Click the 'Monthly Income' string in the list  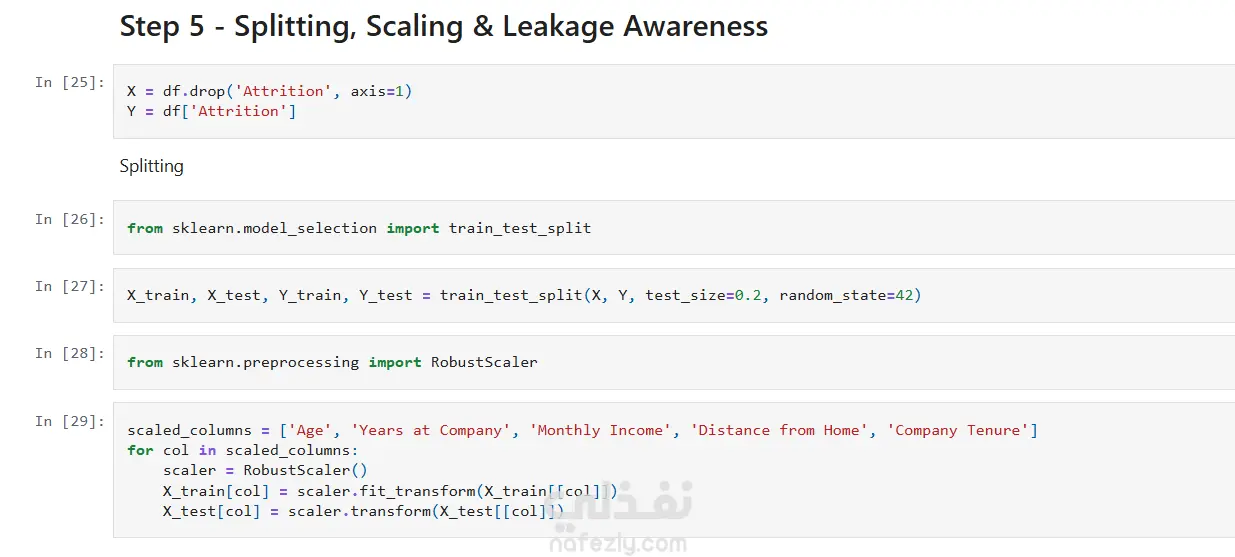[x=601, y=430]
